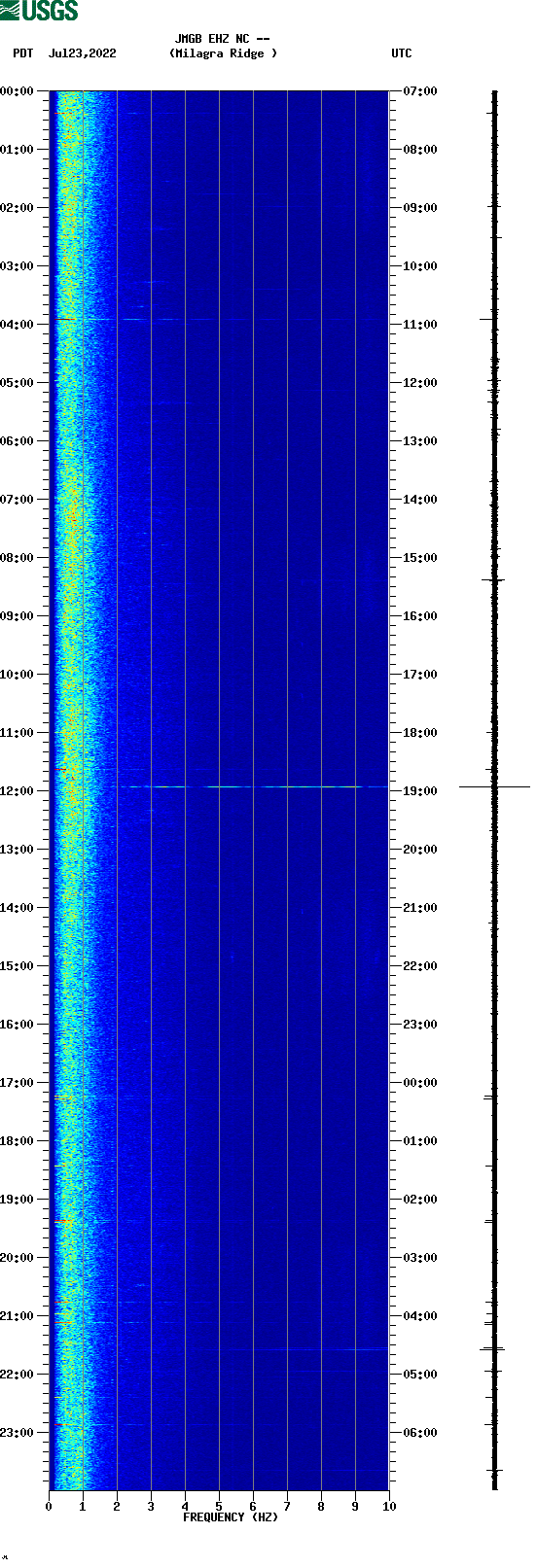The height and width of the screenshot is (1568, 537).
Task: Click the 22:00 PDT time label
Action: click(18, 1375)
